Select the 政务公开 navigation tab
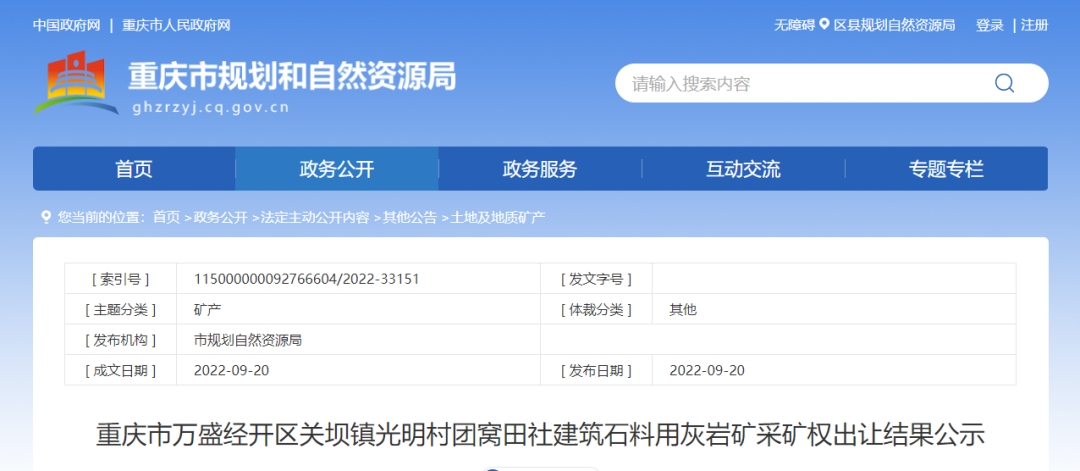The width and height of the screenshot is (1080, 471). (336, 169)
